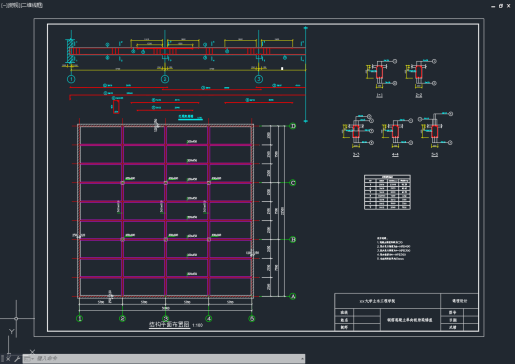Screen dimensions: 515x364
Task: Select the 结构平面布置图 drawing title
Action: coord(169,324)
